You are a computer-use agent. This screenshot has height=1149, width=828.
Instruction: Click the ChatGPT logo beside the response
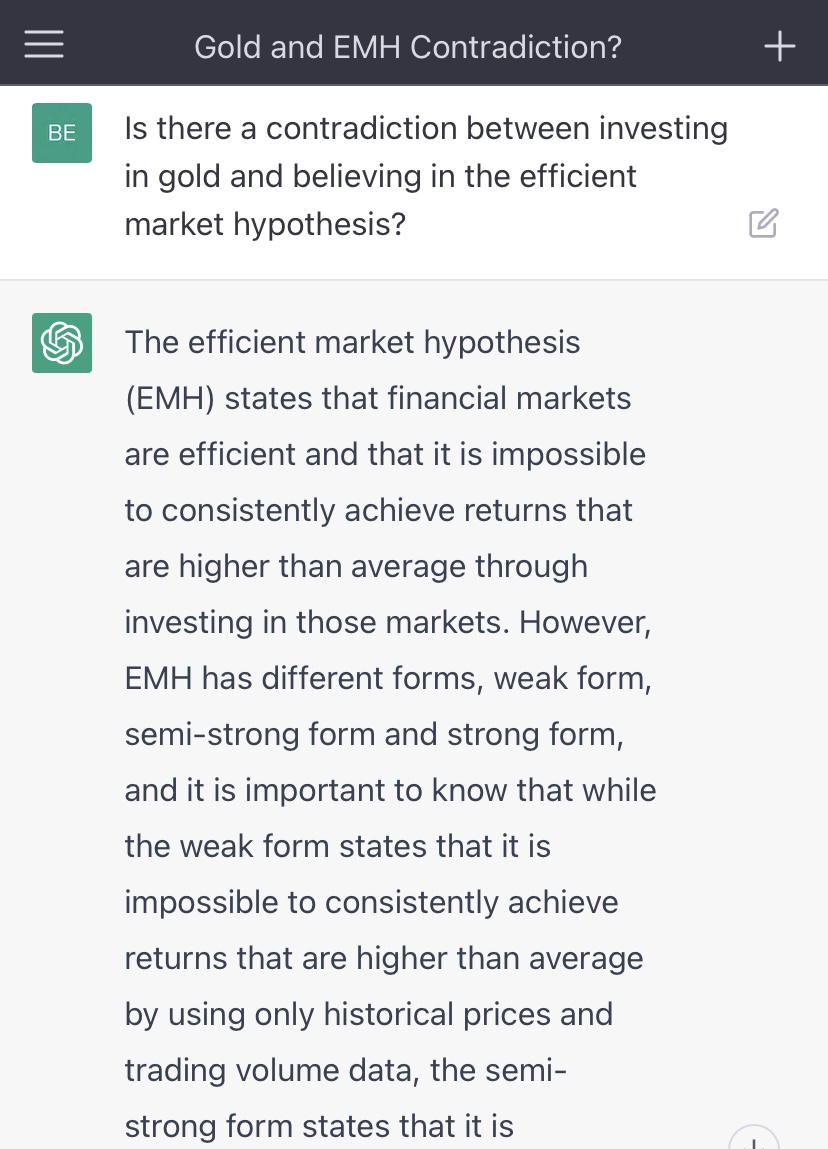tap(62, 343)
